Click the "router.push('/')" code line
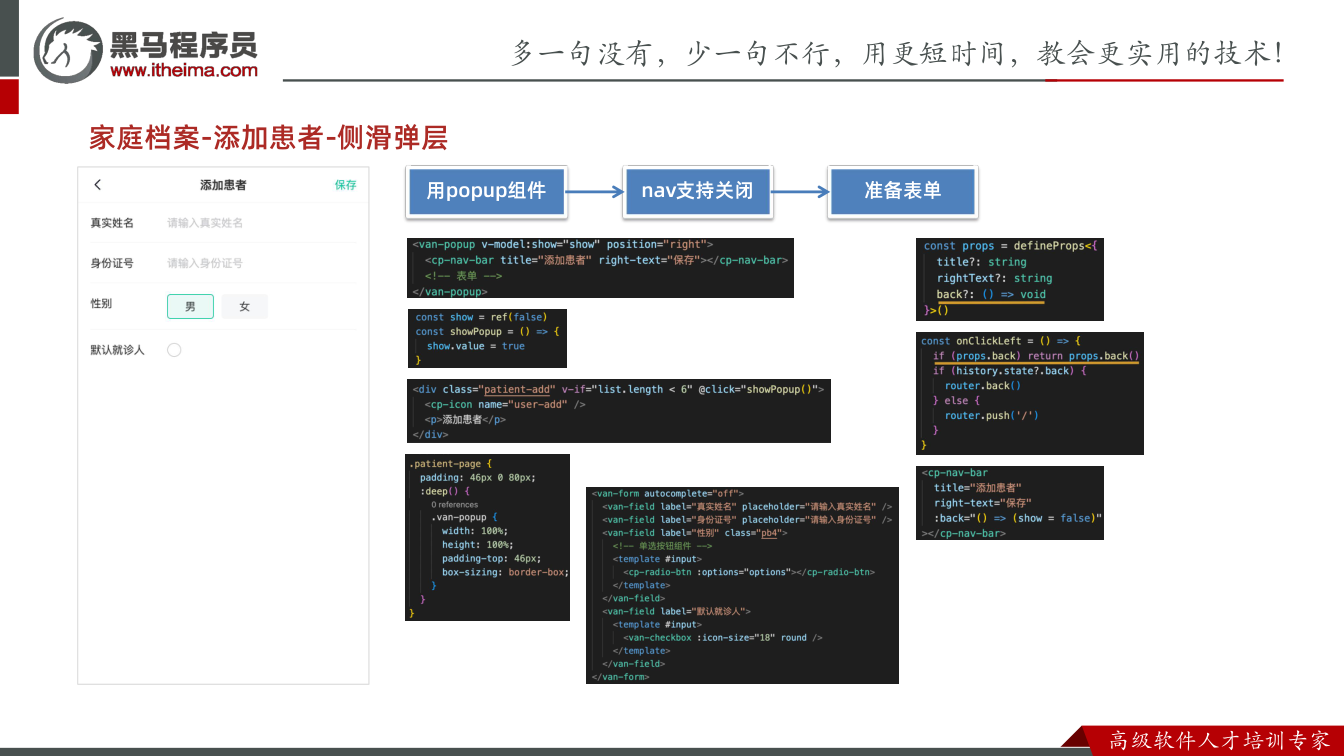 click(x=994, y=415)
